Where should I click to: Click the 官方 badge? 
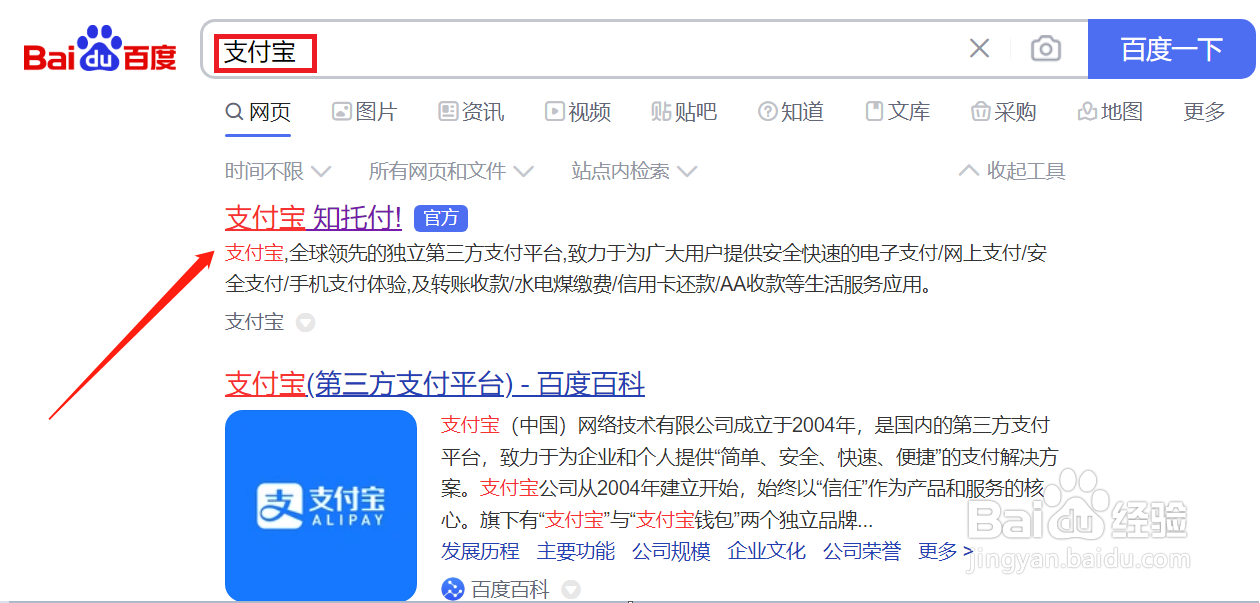click(441, 218)
